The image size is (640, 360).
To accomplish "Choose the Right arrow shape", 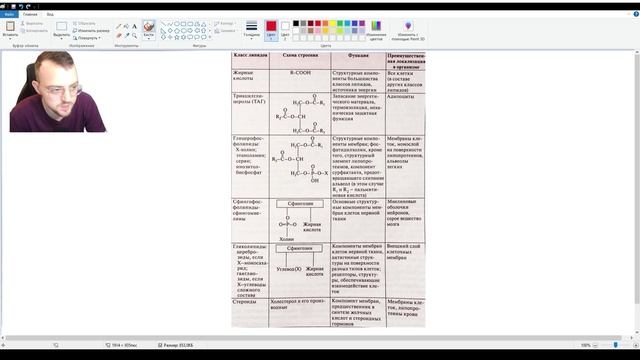I will pyautogui.click(x=190, y=31).
